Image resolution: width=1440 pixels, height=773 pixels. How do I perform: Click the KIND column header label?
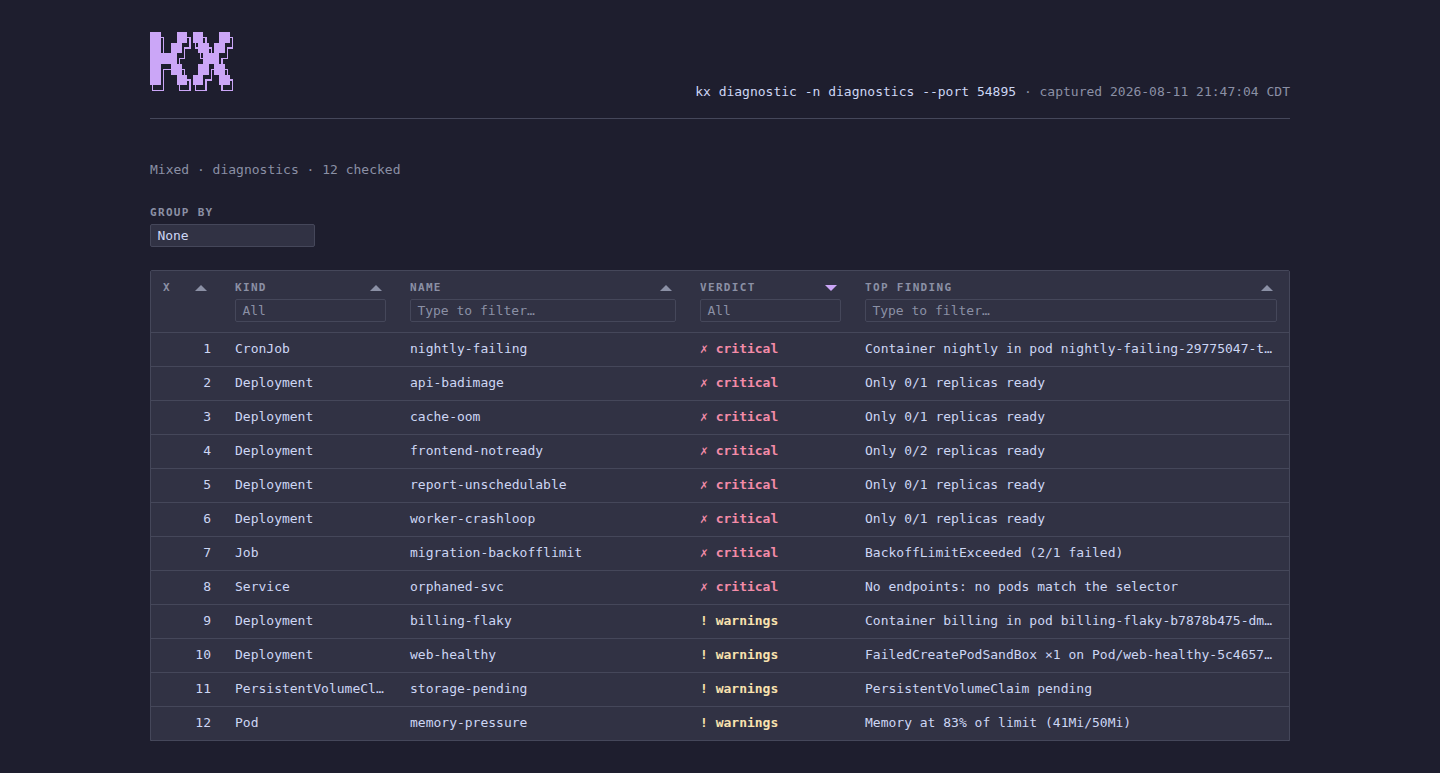(251, 287)
